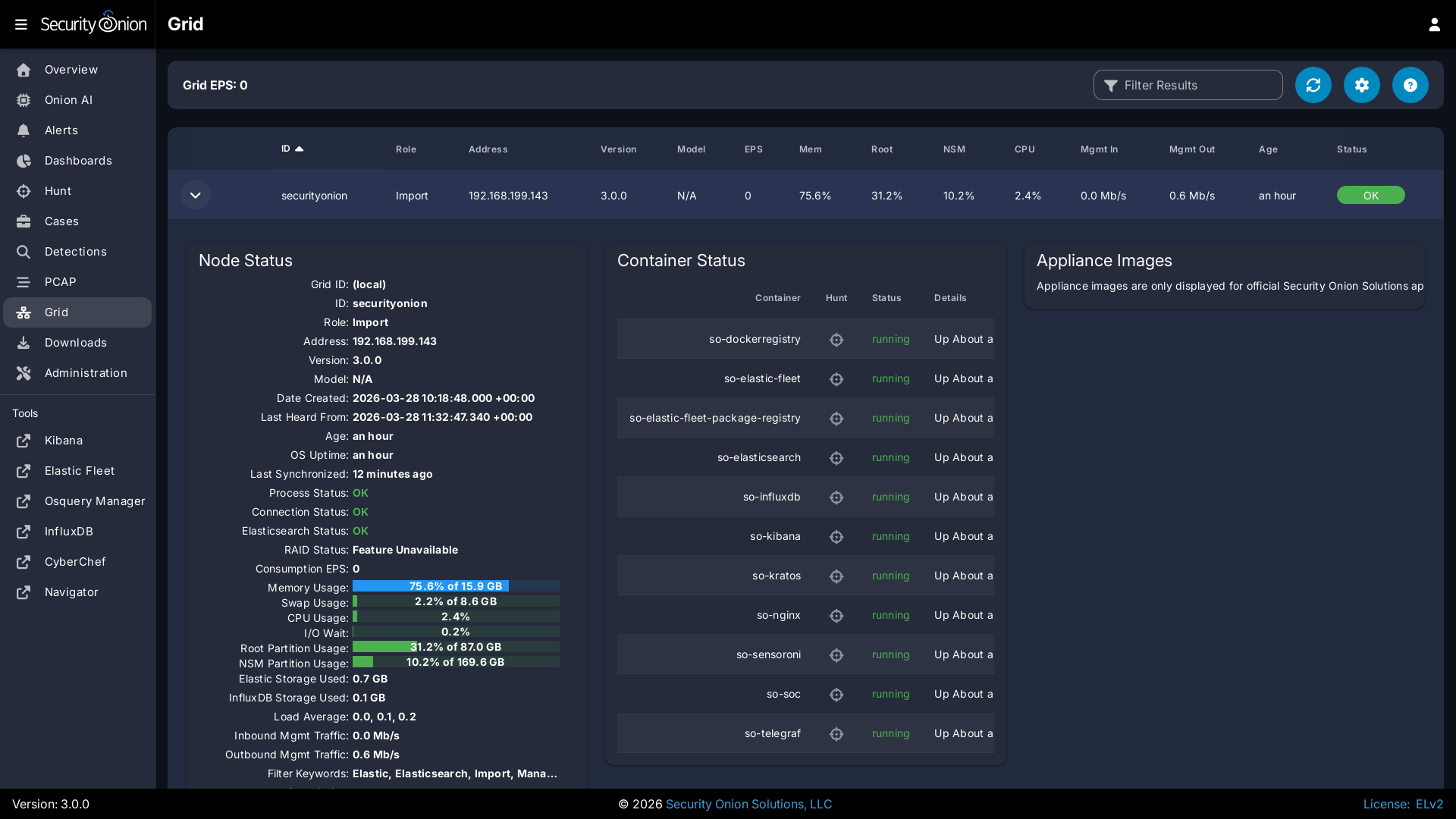
Task: Click the Memory Usage progress bar
Action: (456, 586)
